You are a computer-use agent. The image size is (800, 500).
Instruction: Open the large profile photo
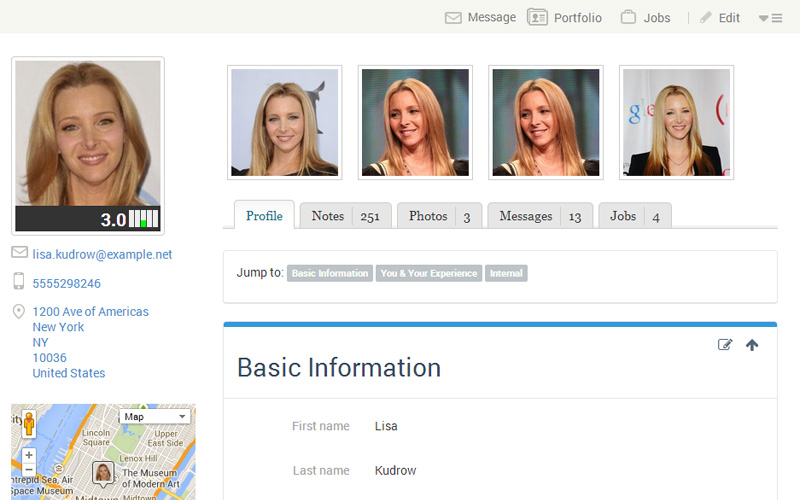coord(88,133)
